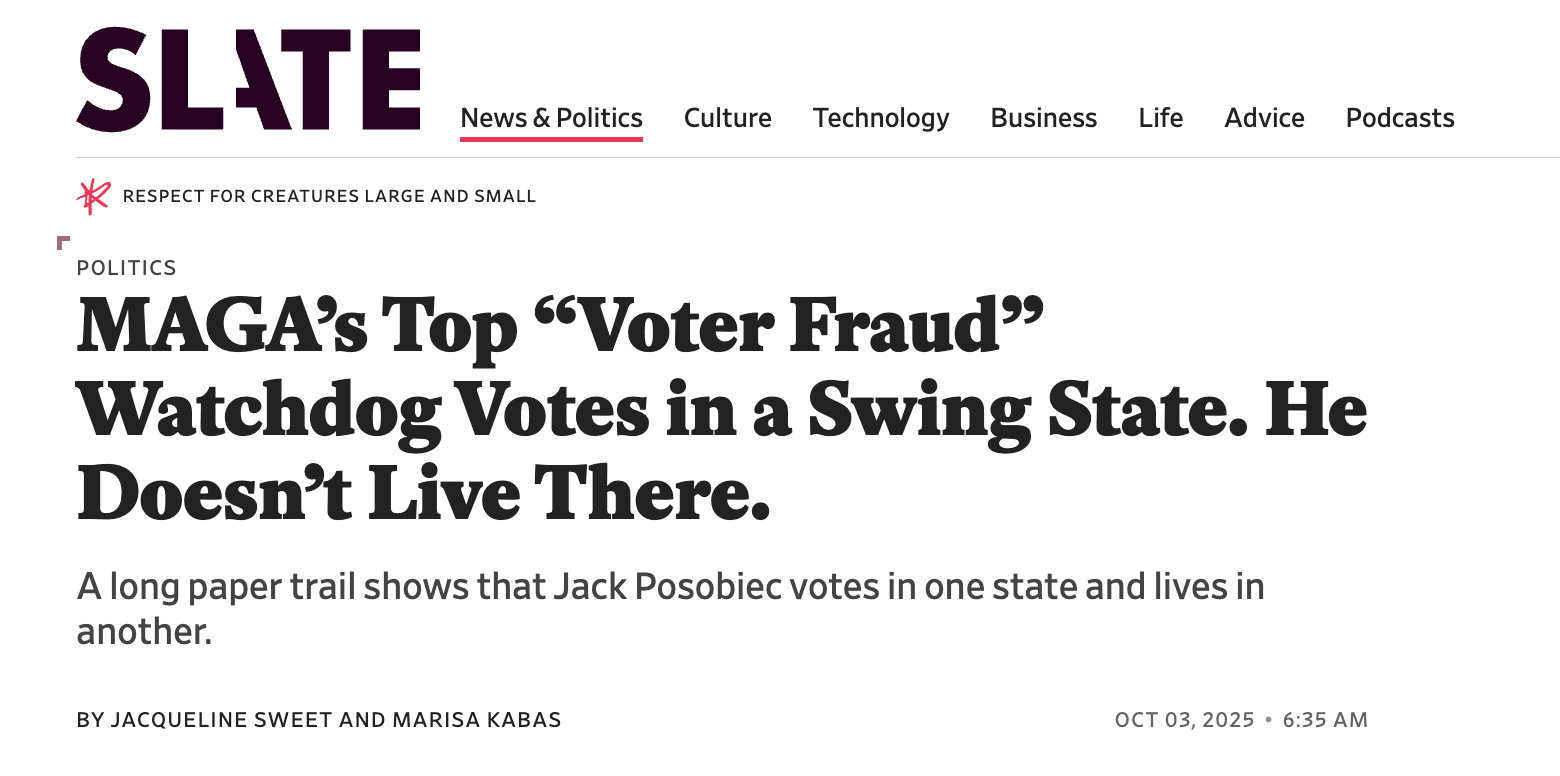Click the small corner bracket marker above Politics
Viewport: 1560px width, 776px height.
63,242
